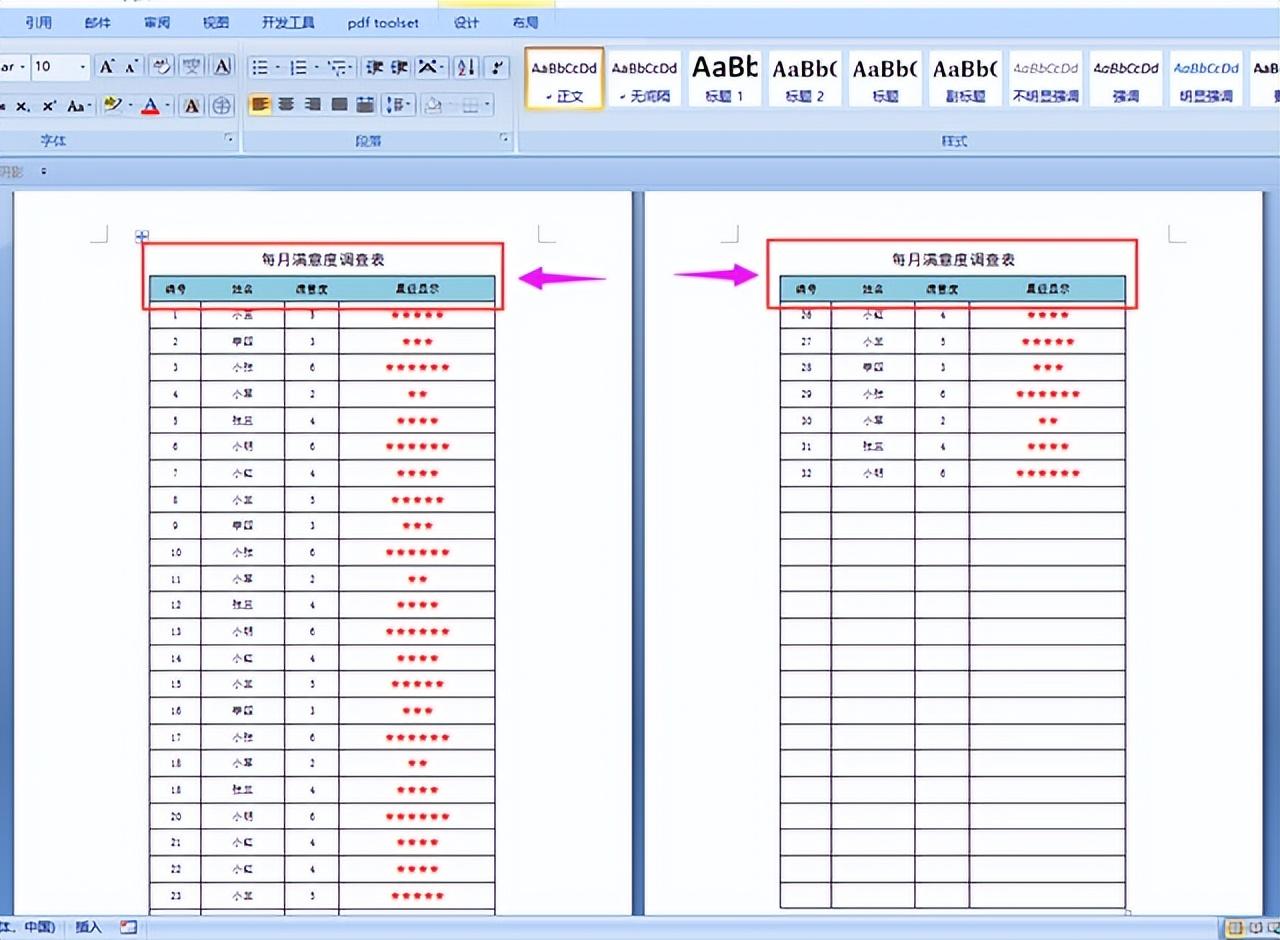The image size is (1280, 940).
Task: Click the Sort button in paragraph group
Action: point(466,68)
